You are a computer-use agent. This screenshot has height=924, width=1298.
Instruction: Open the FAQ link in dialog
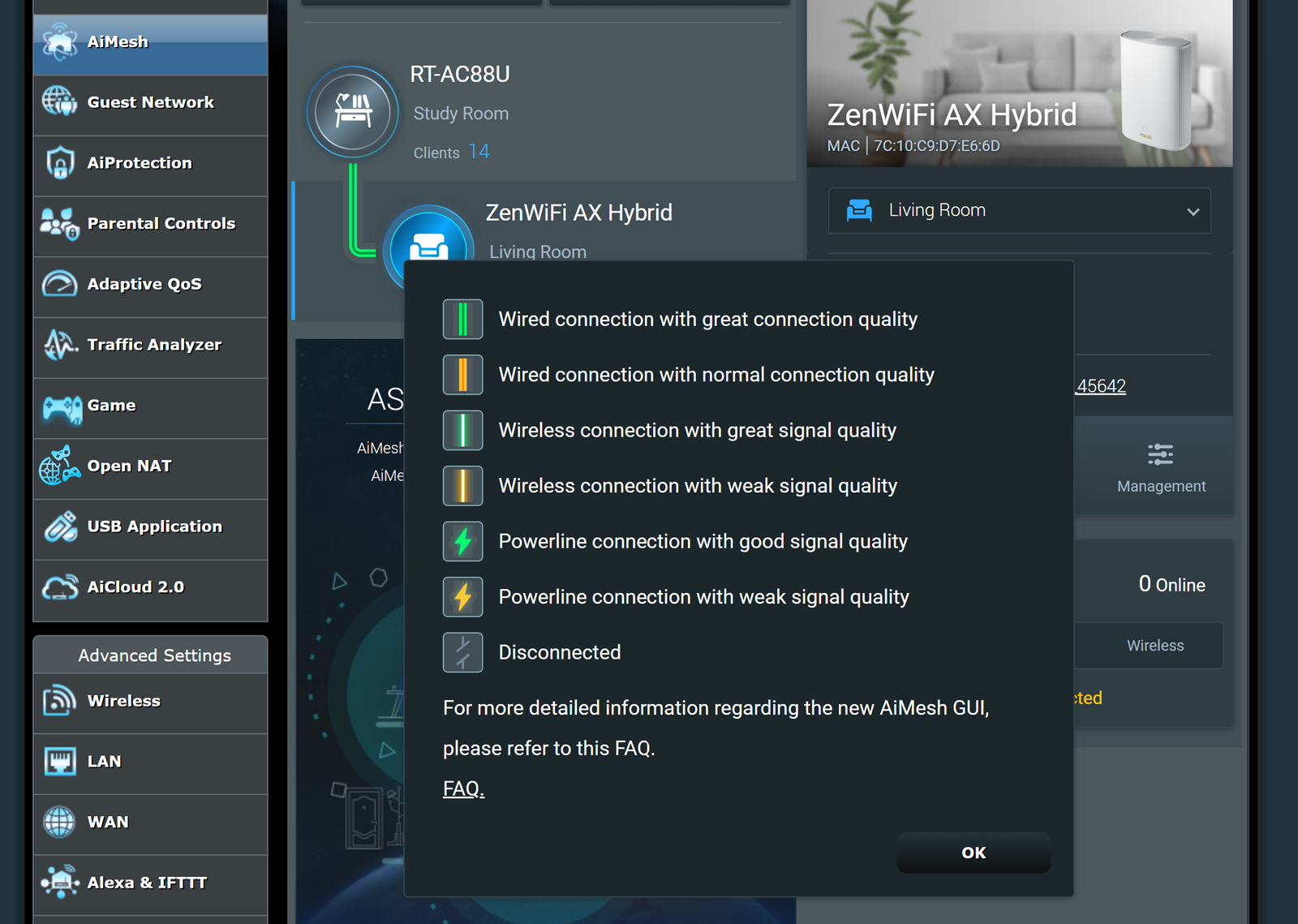(x=464, y=789)
